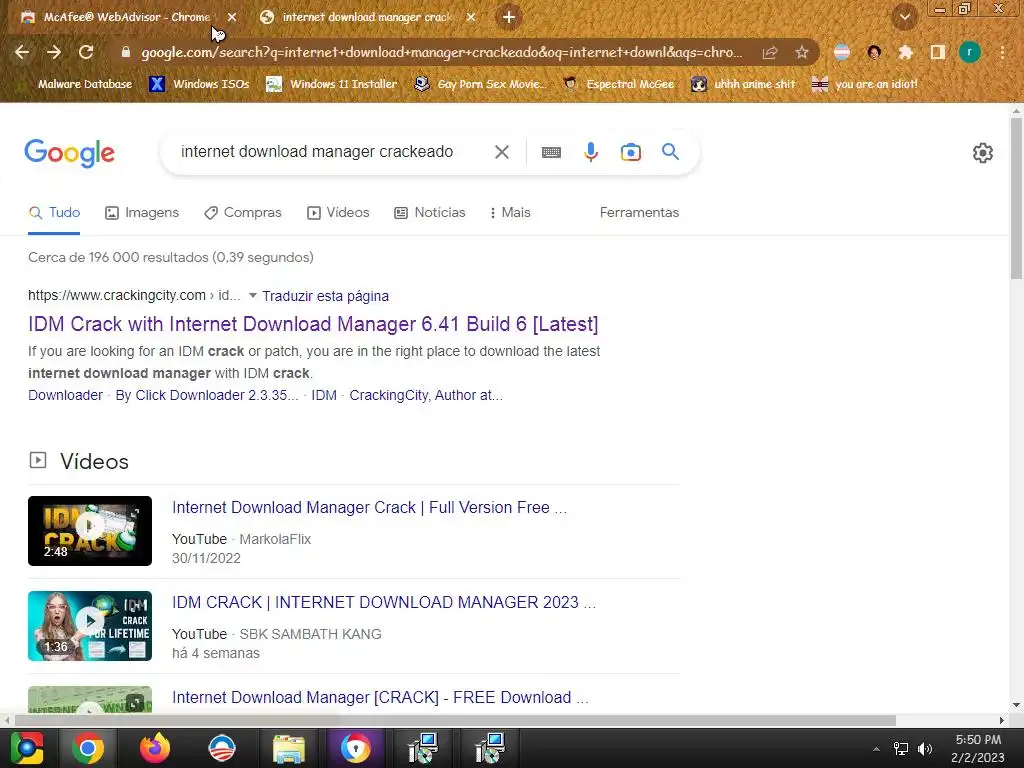Open the tab search dropdown arrow
The height and width of the screenshot is (768, 1024).
905,18
